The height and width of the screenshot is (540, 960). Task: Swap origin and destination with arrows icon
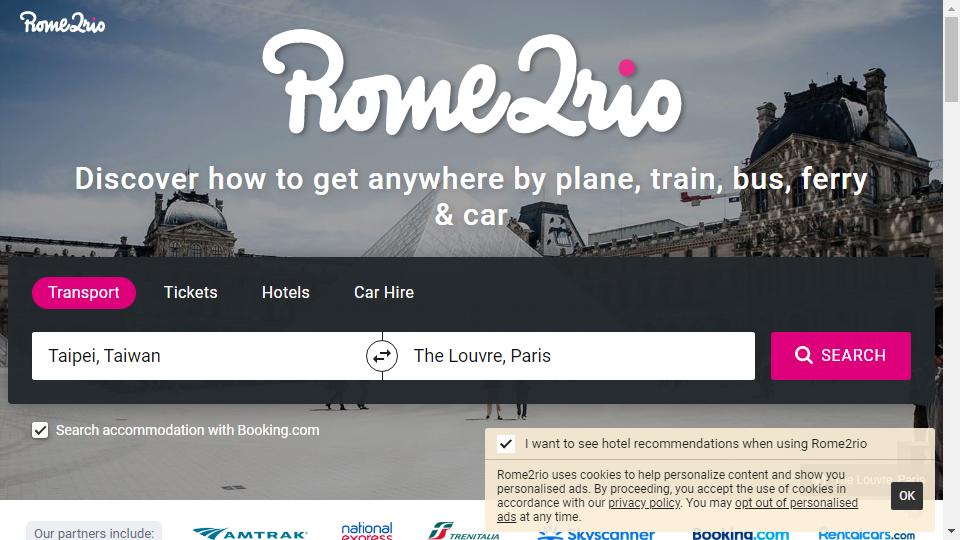pyautogui.click(x=382, y=356)
